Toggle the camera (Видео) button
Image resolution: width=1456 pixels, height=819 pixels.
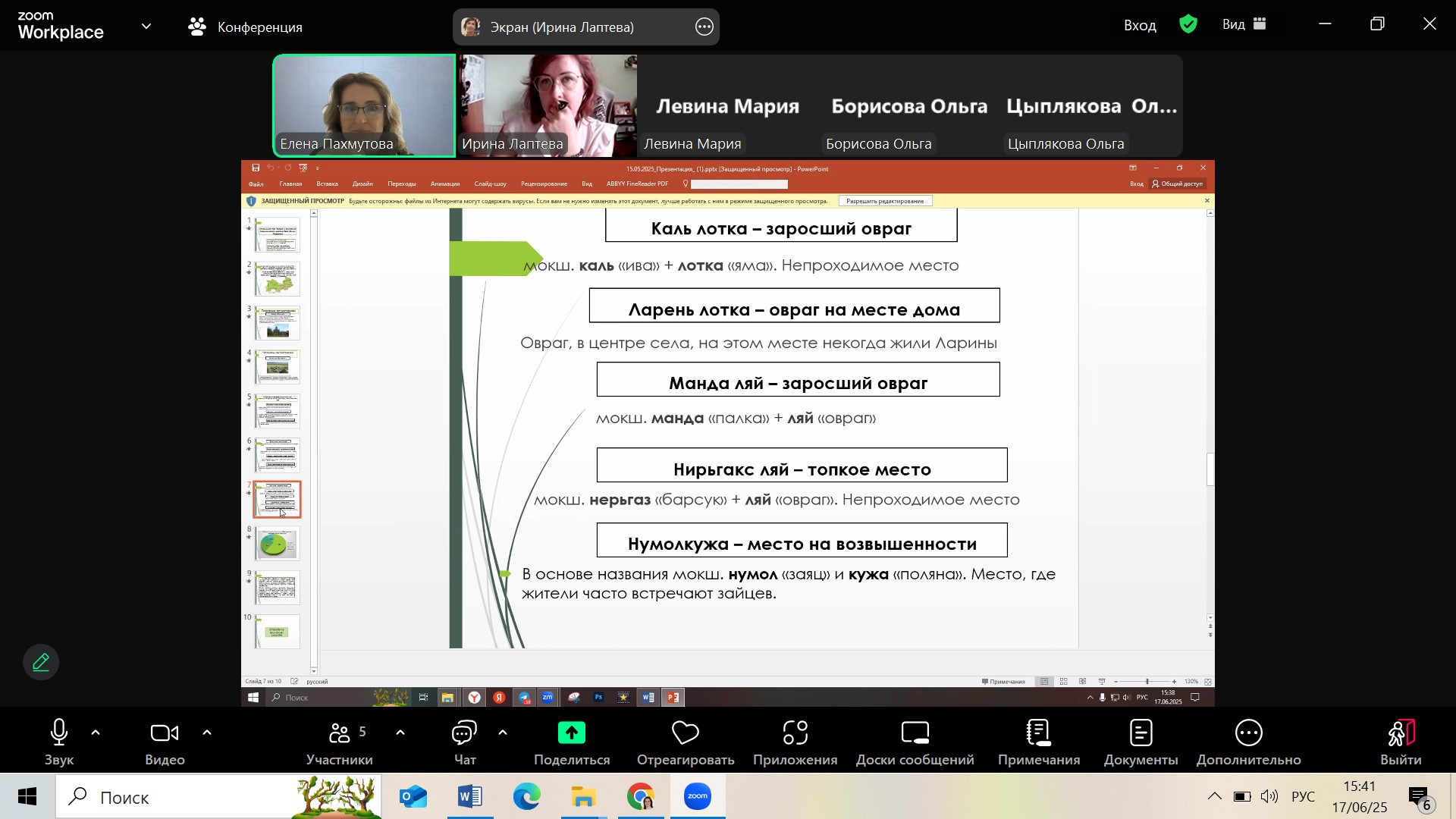(x=165, y=733)
